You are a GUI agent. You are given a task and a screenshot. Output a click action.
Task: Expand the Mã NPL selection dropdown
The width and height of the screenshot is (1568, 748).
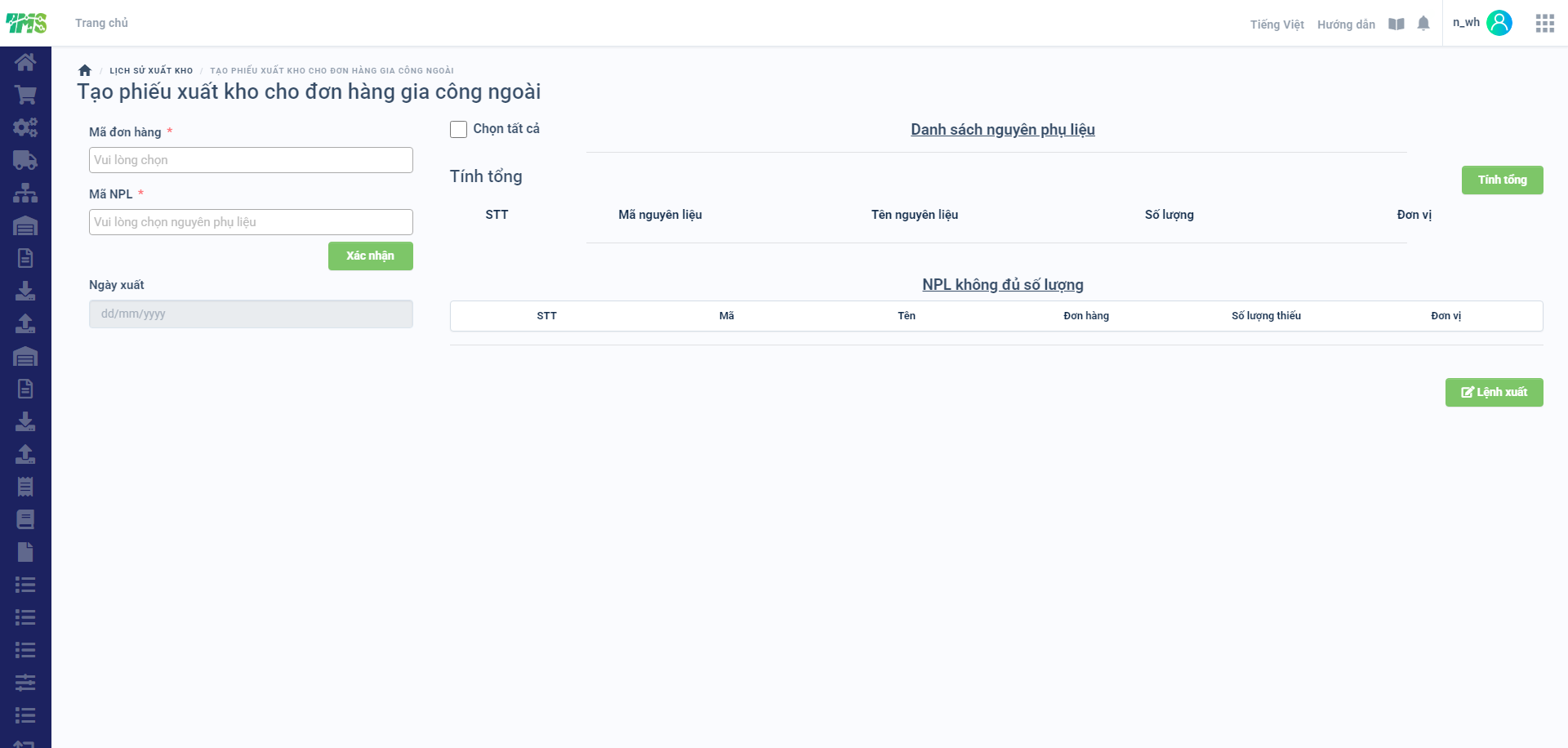251,222
